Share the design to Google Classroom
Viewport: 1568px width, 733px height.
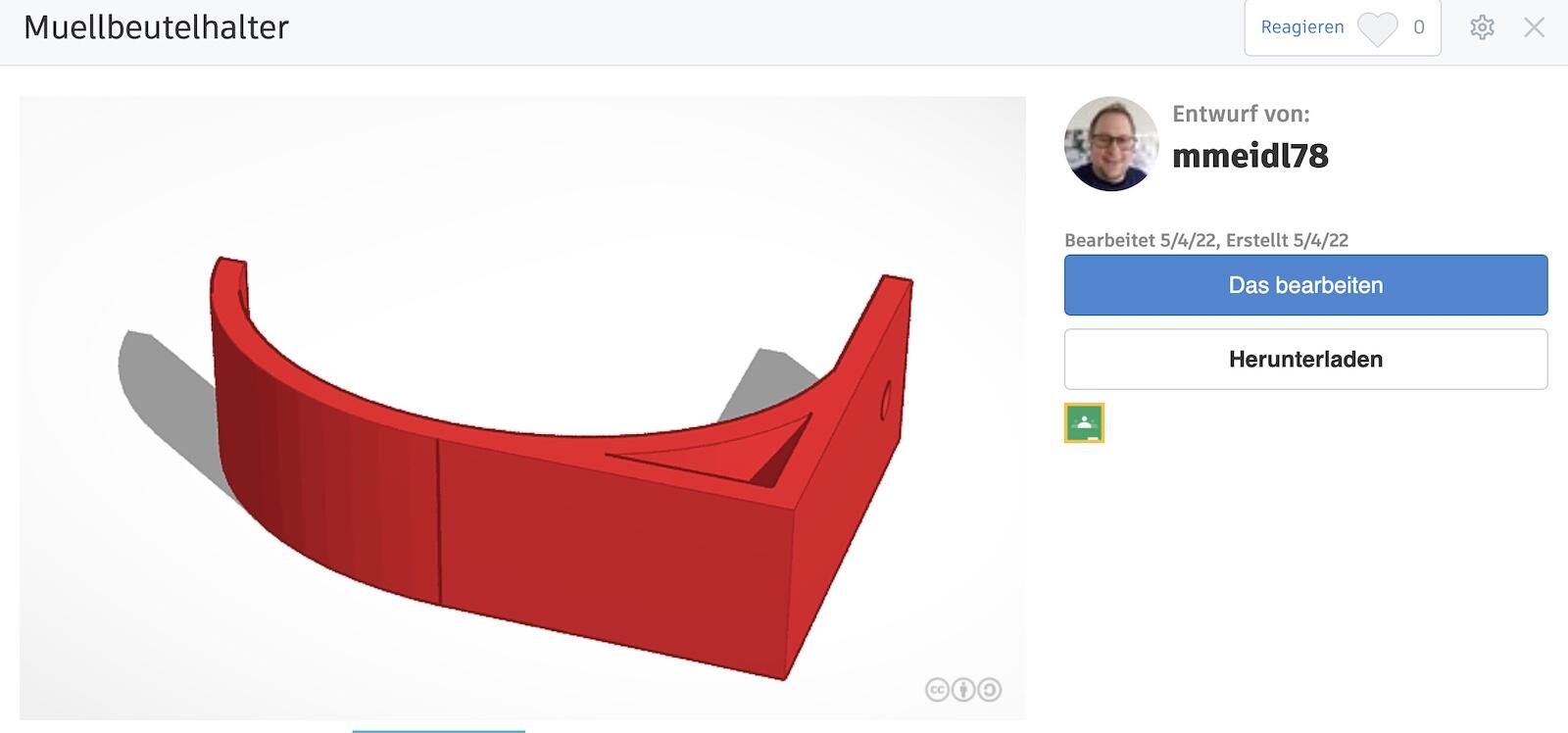pyautogui.click(x=1084, y=423)
